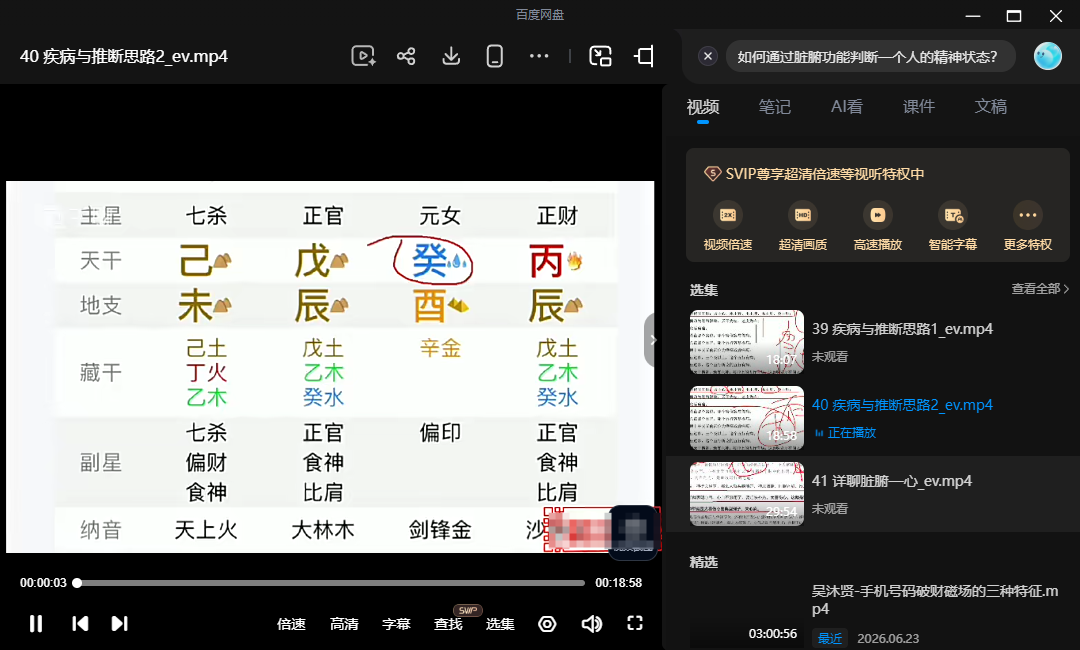Collapse the side panel with arrow handle
Viewport: 1080px width, 650px height.
point(652,340)
